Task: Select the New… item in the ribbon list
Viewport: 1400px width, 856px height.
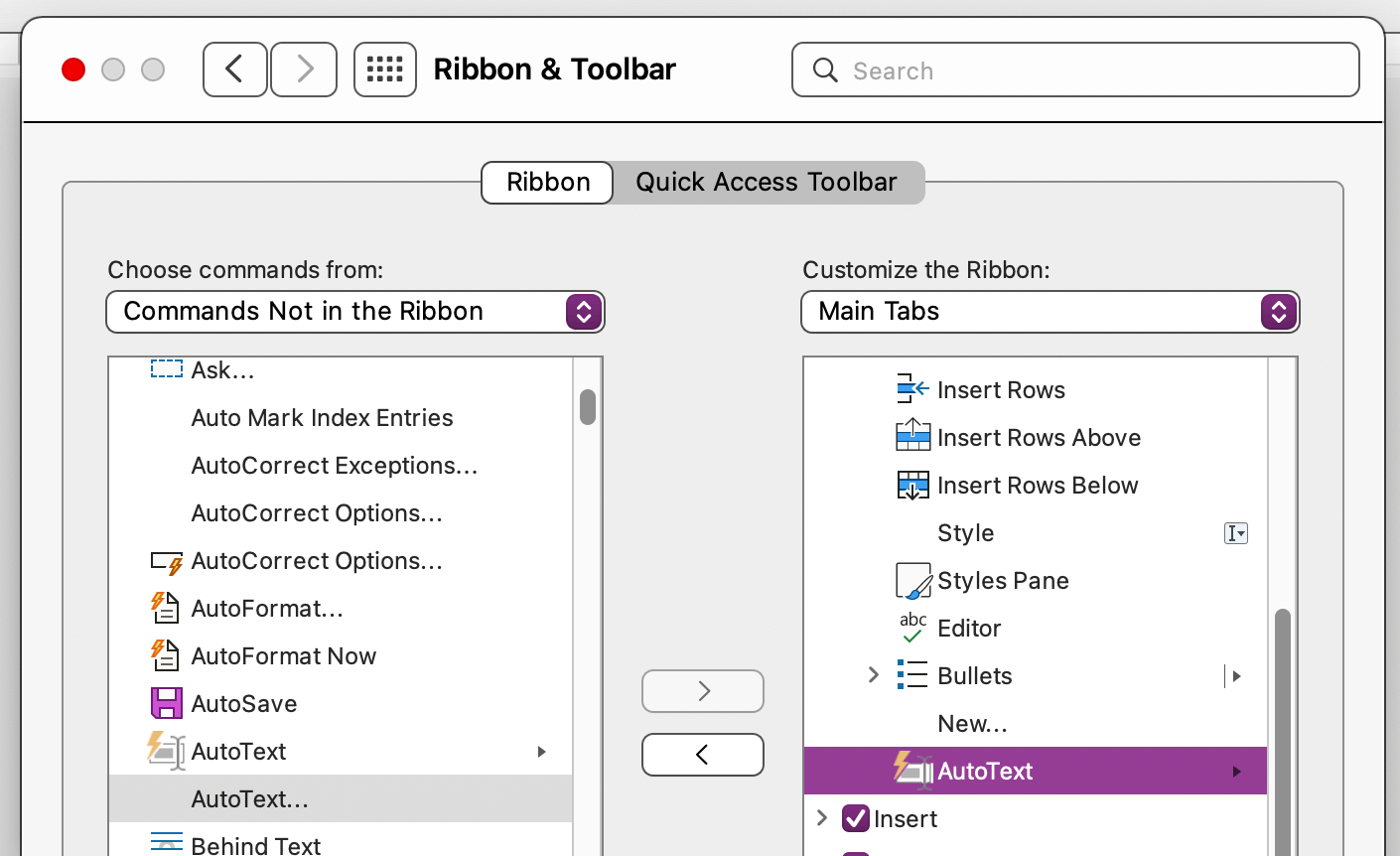Action: 1036,723
